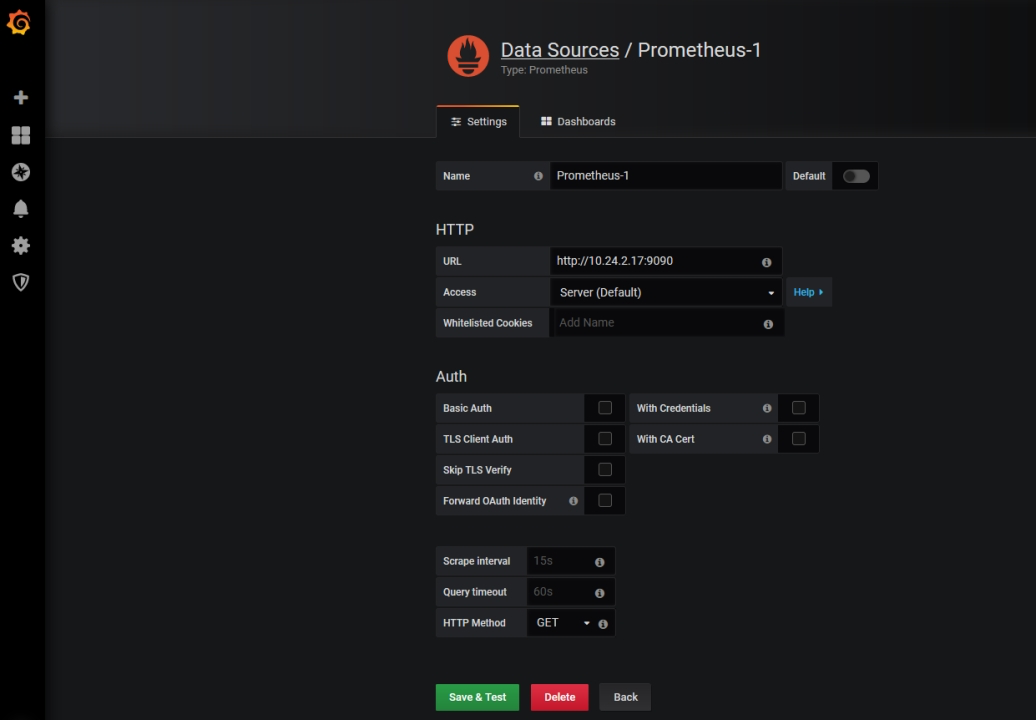The image size is (1036, 720).
Task: Click the red Delete button
Action: (560, 697)
